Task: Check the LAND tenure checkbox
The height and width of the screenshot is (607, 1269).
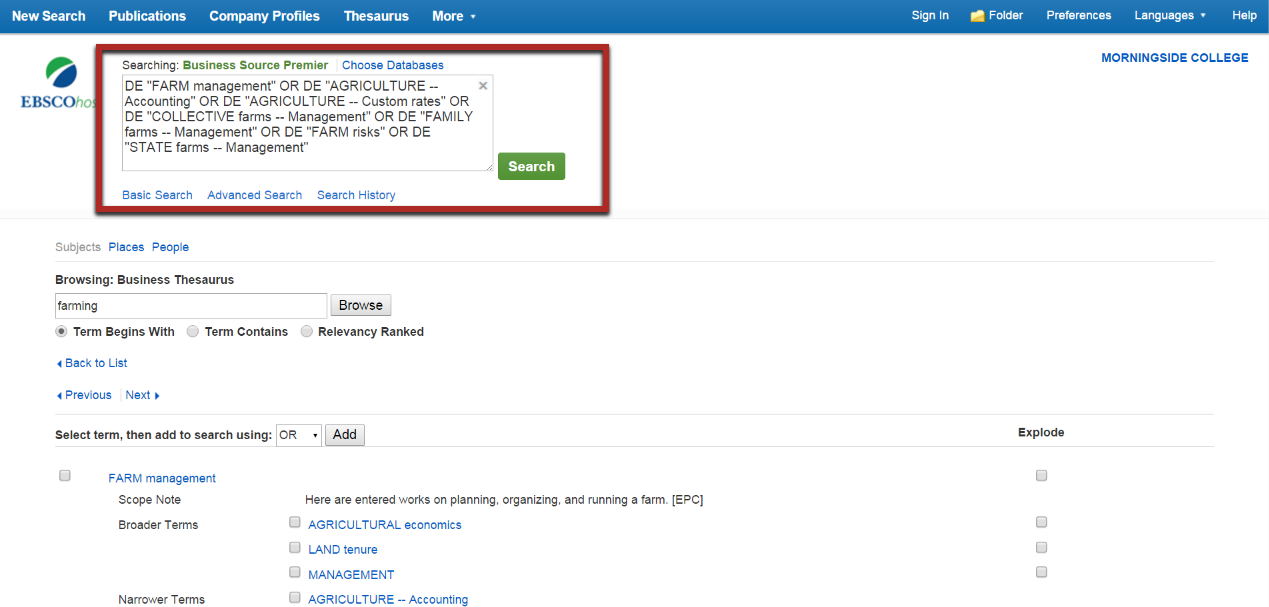Action: [295, 547]
